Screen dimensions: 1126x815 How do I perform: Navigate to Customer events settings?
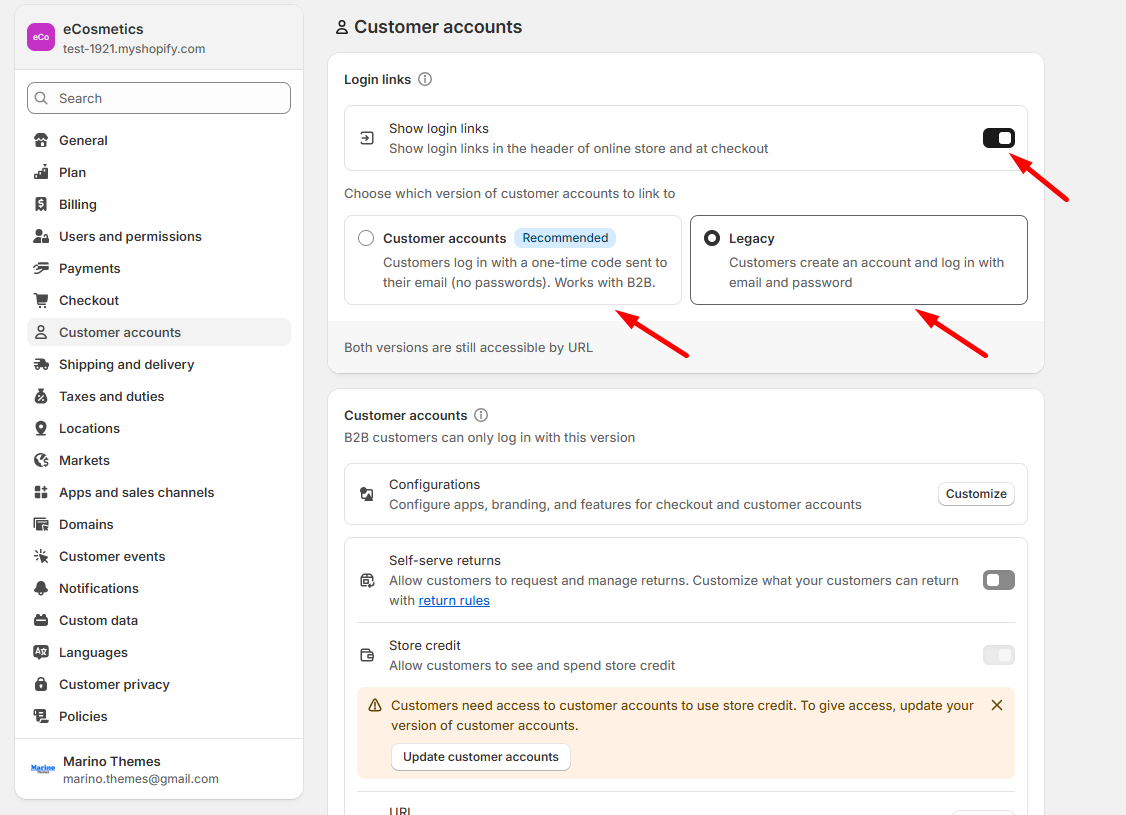(159, 556)
